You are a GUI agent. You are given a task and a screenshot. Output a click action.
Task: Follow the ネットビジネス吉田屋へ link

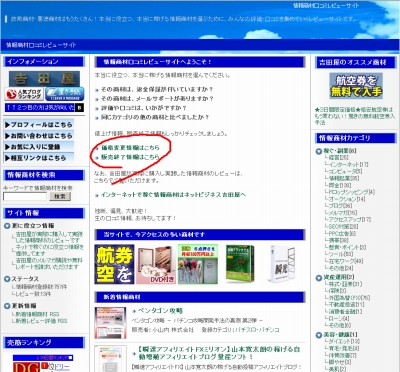[173, 195]
